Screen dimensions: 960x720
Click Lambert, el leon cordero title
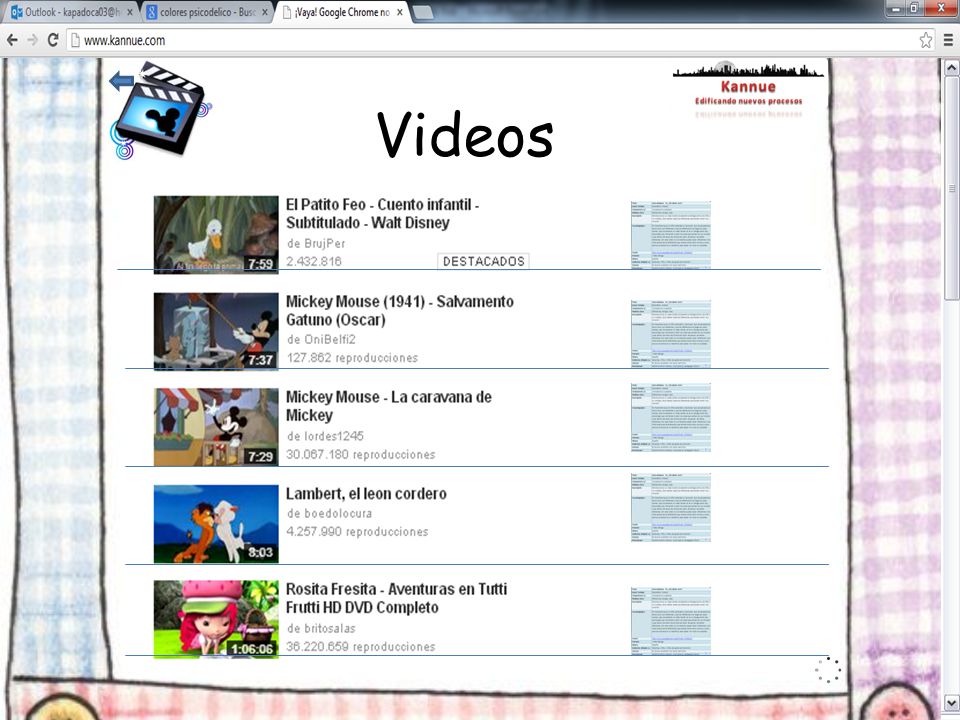(366, 493)
